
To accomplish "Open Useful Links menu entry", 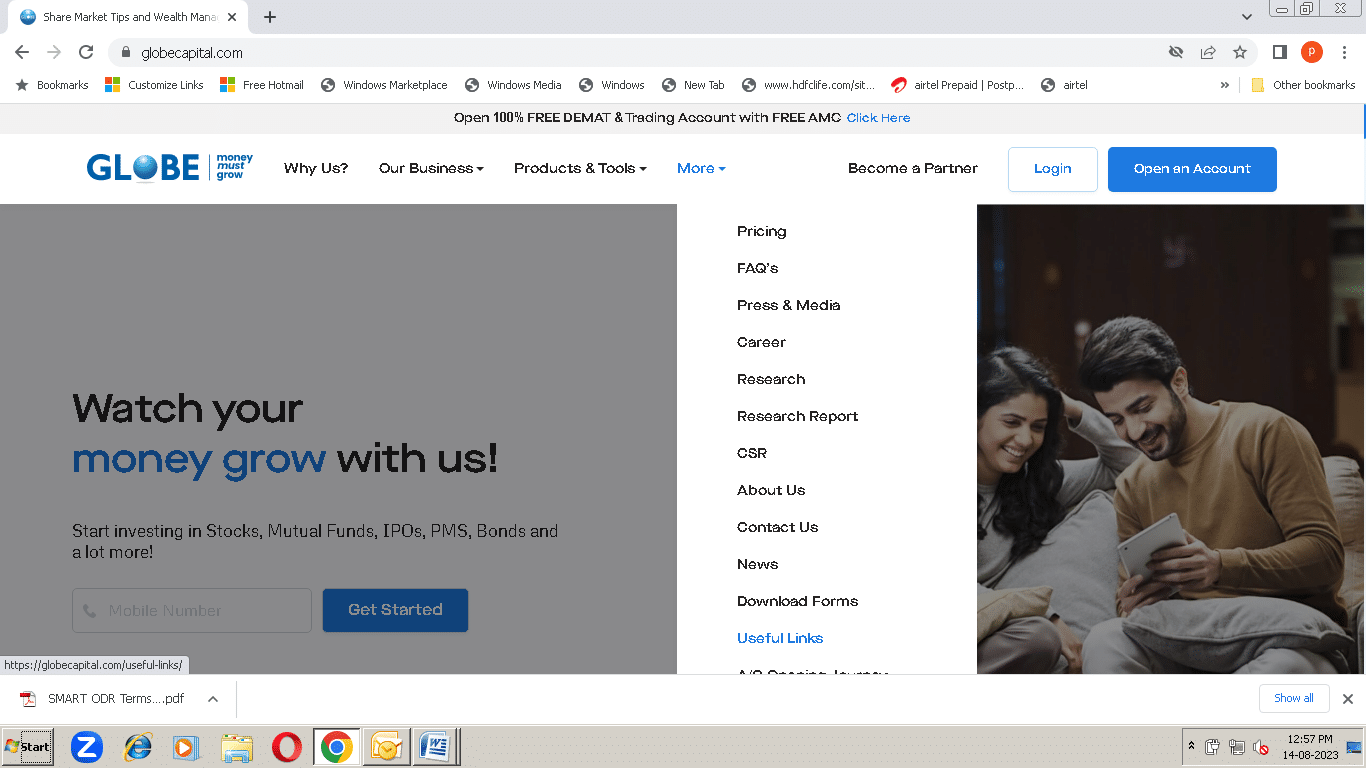I will coord(780,638).
